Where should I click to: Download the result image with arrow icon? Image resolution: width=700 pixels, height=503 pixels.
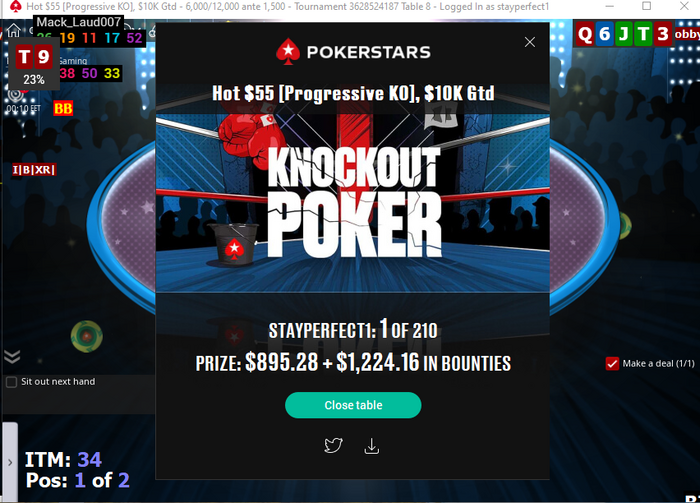pyautogui.click(x=371, y=446)
